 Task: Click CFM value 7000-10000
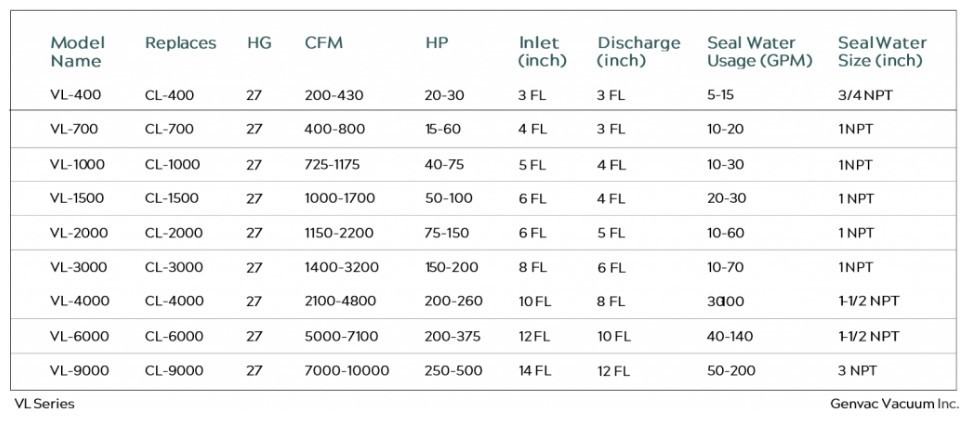point(346,371)
